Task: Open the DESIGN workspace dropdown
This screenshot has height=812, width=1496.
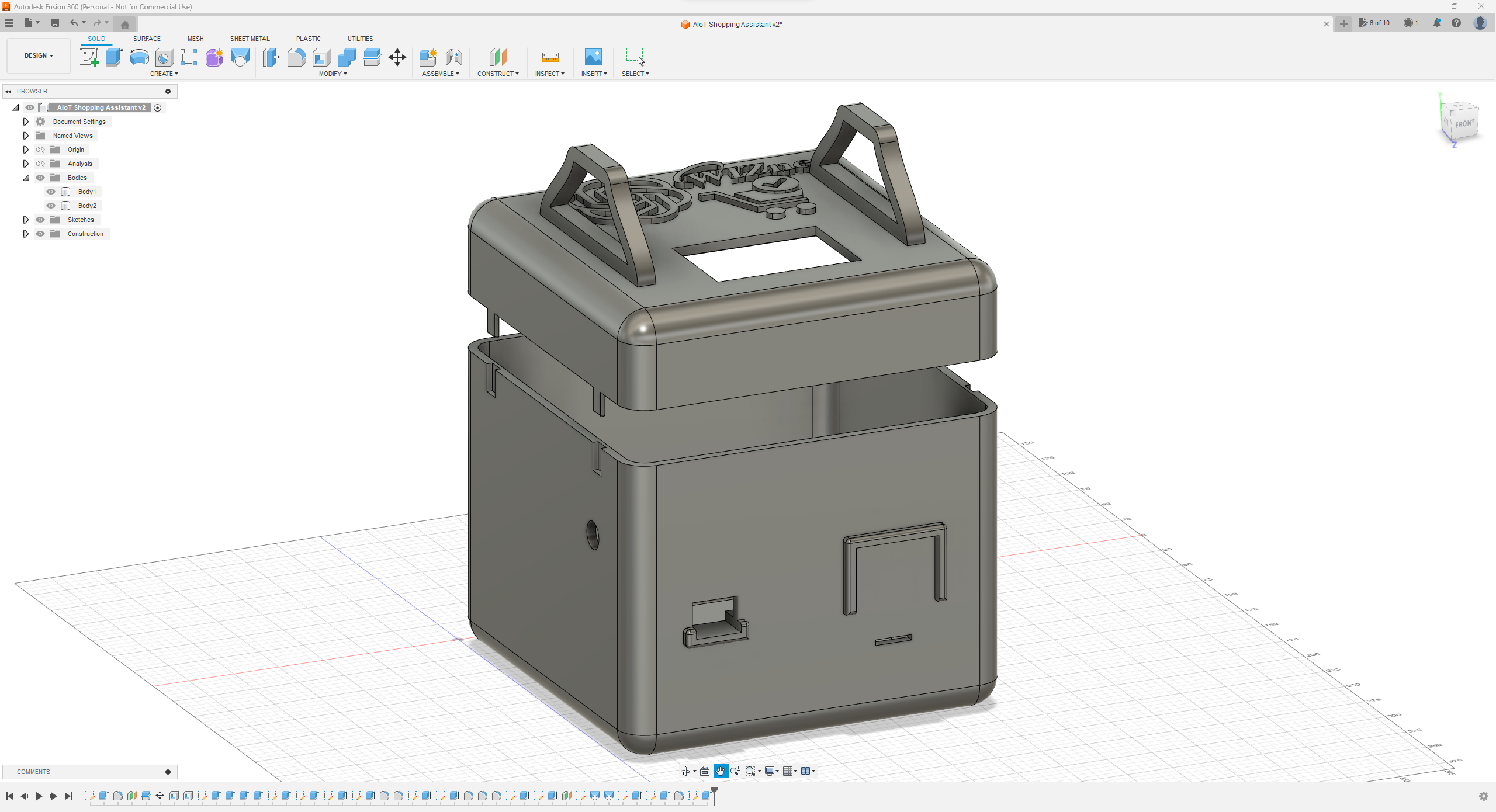Action: click(x=39, y=55)
